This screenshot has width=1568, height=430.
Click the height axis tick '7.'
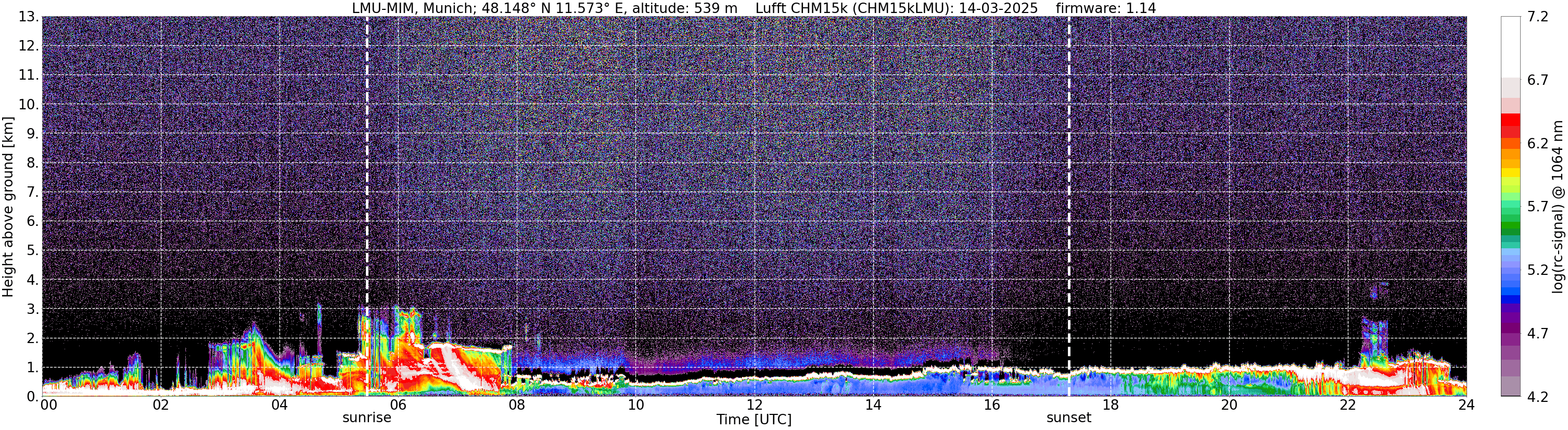[32, 192]
